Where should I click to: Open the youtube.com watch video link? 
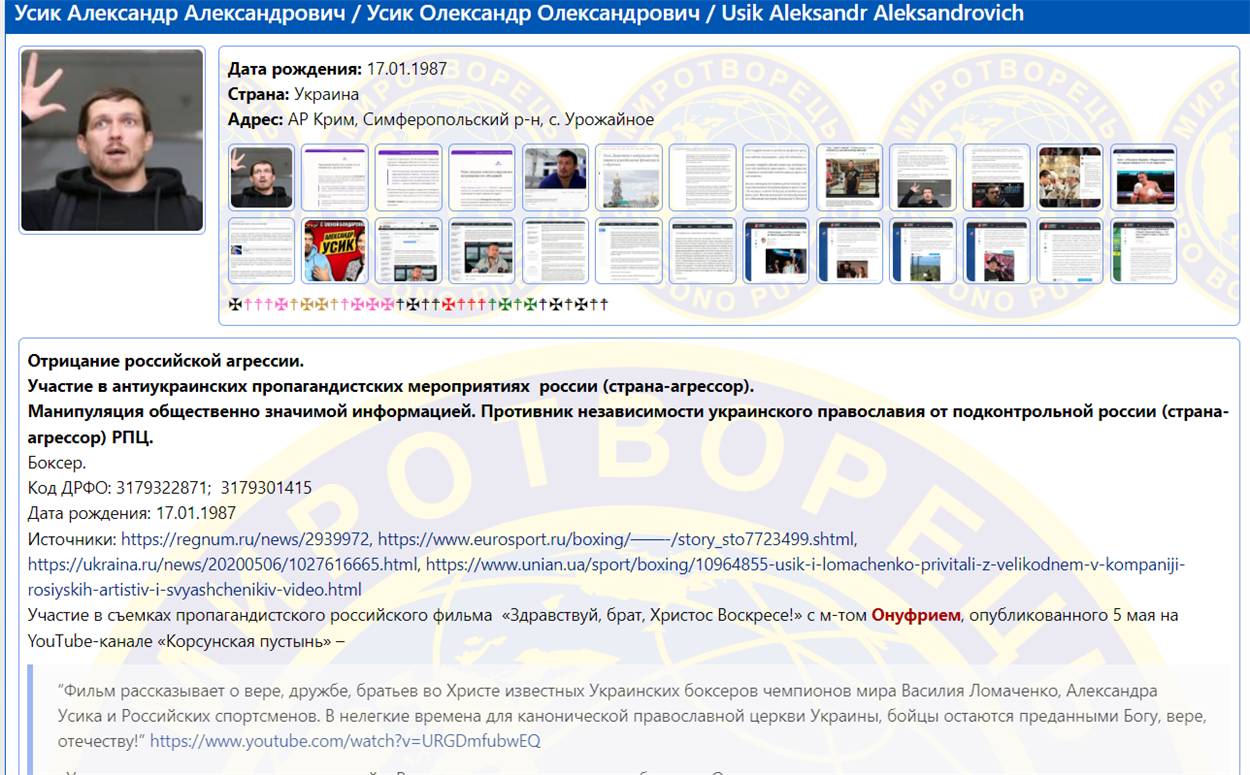345,741
